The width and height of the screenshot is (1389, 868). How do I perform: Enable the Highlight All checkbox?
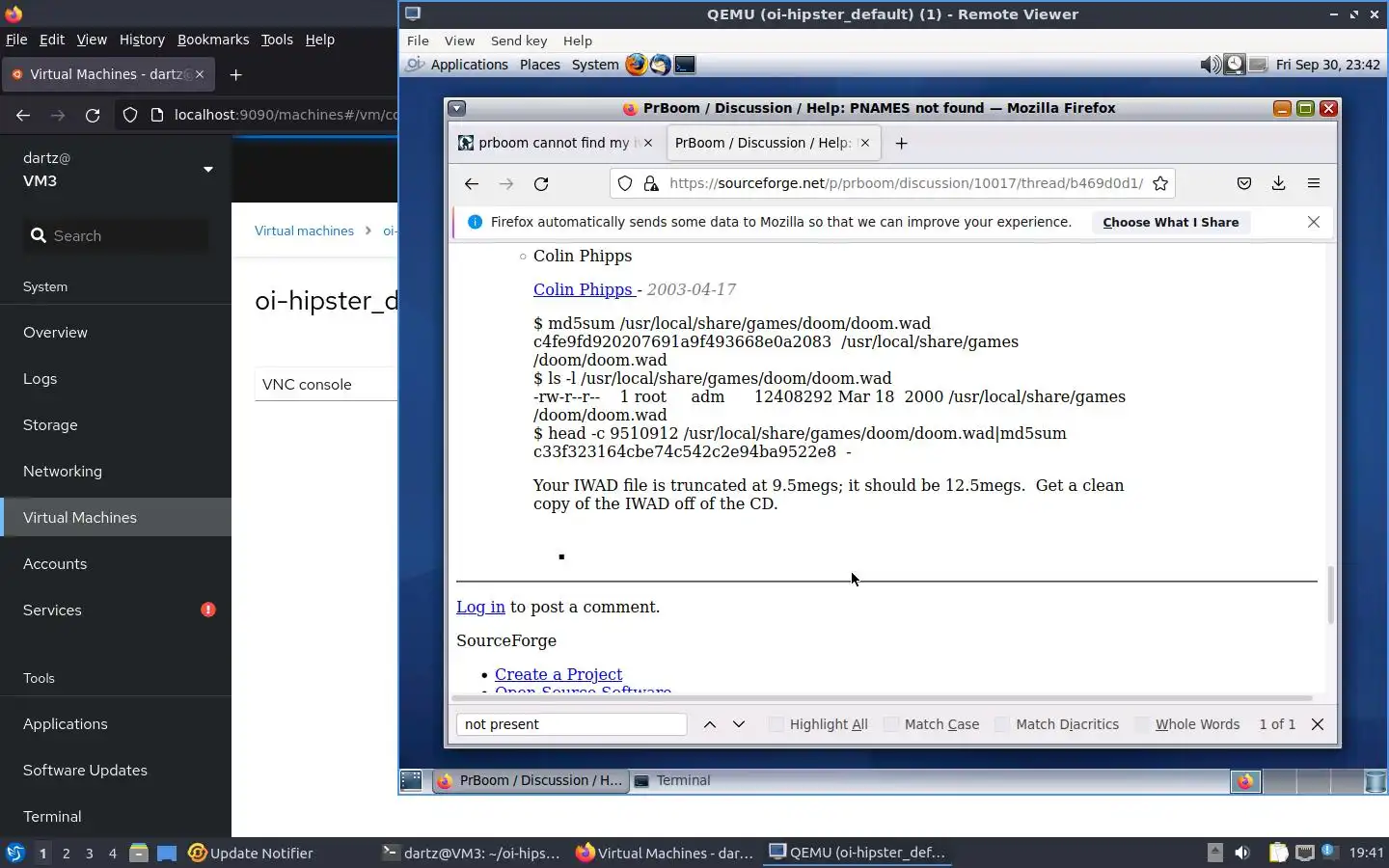tap(776, 724)
